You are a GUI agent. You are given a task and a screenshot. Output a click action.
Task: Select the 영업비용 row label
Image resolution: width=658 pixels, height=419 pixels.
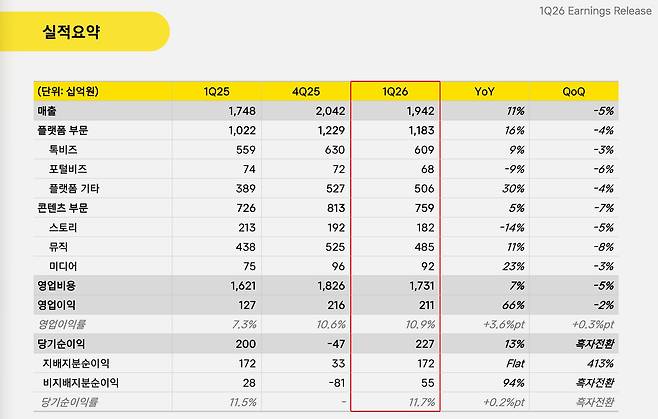coord(56,285)
